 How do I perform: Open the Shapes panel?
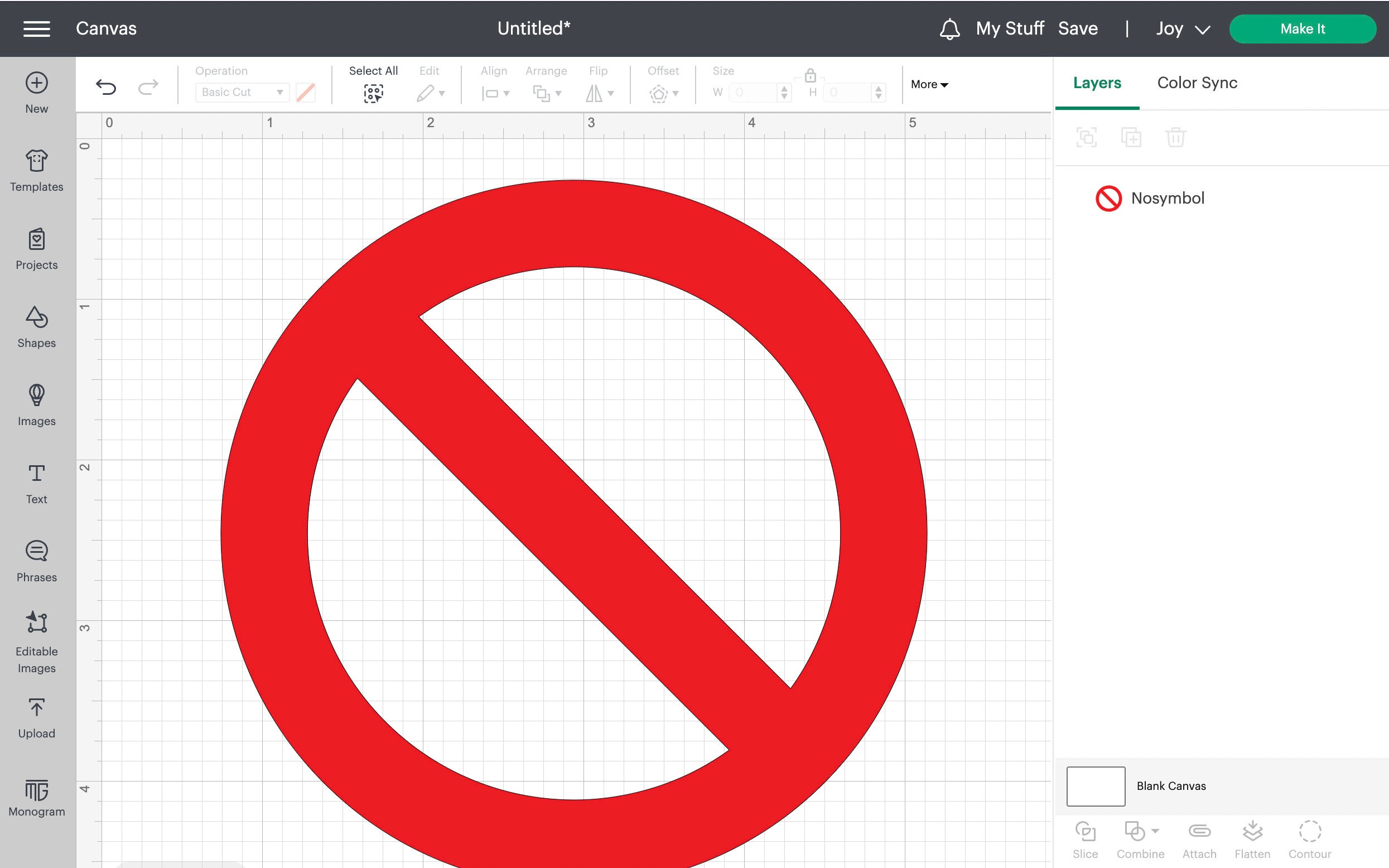[x=36, y=327]
